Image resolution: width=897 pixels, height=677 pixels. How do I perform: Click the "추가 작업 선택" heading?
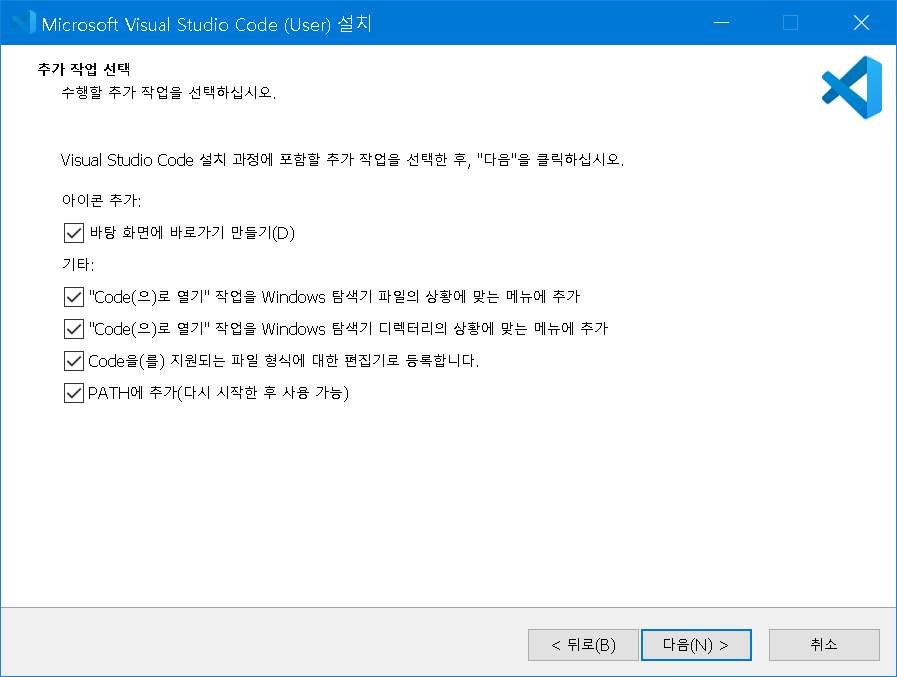pyautogui.click(x=84, y=69)
